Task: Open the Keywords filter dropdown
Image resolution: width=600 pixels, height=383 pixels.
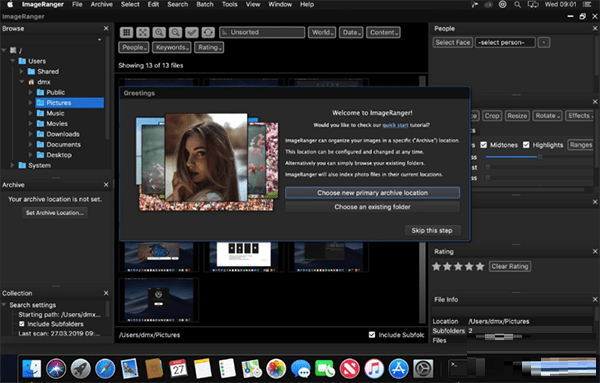Action: (171, 47)
